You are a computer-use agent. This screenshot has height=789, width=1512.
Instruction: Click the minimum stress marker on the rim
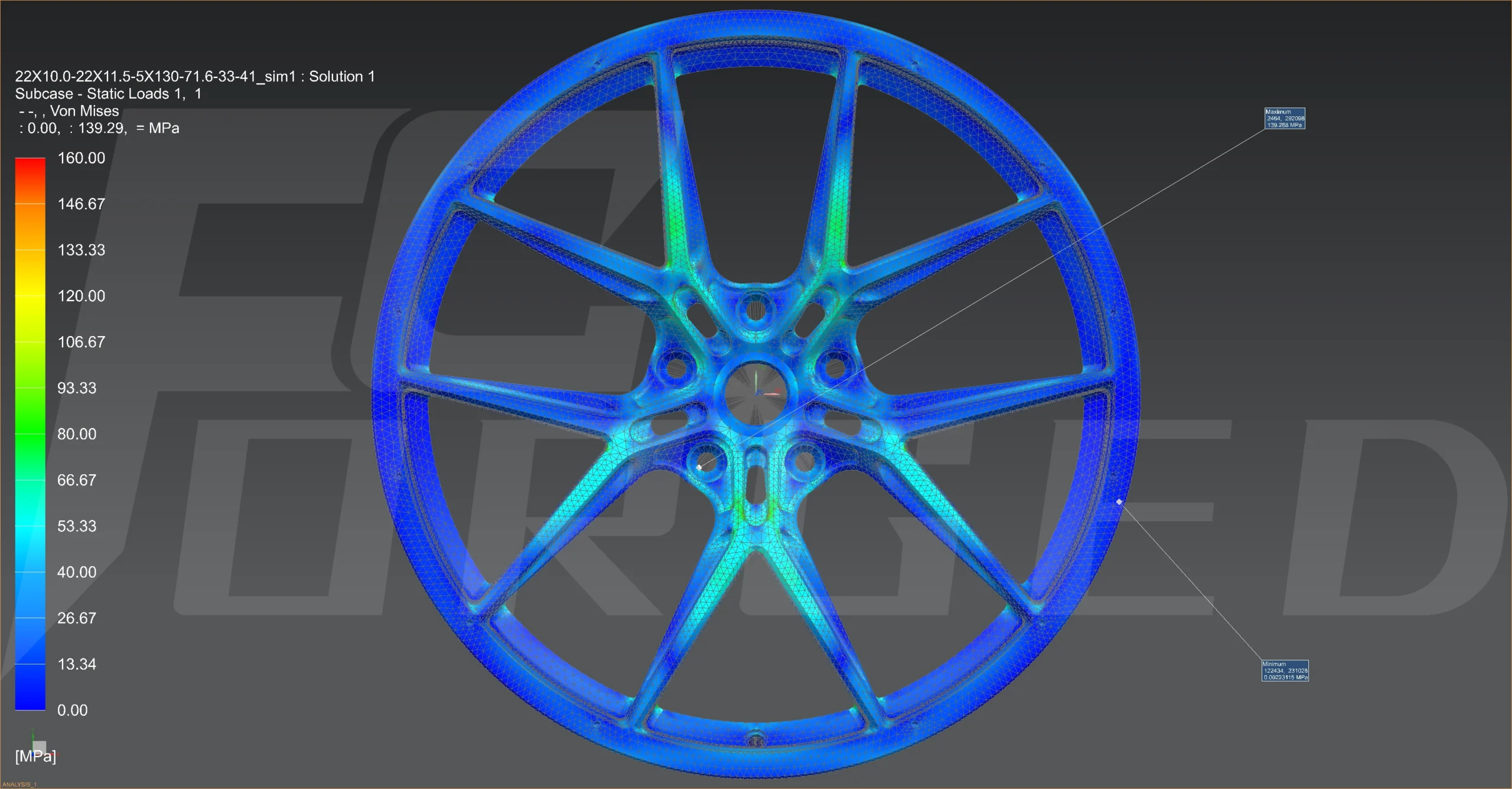tap(1119, 502)
